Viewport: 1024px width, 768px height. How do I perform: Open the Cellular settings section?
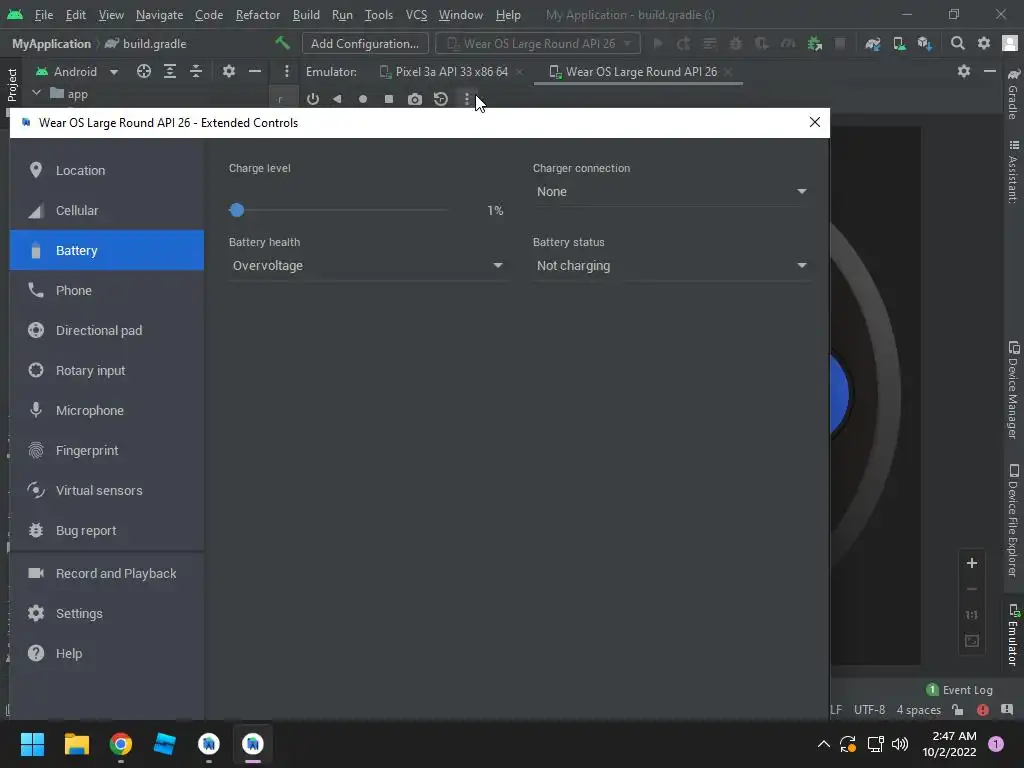106,210
